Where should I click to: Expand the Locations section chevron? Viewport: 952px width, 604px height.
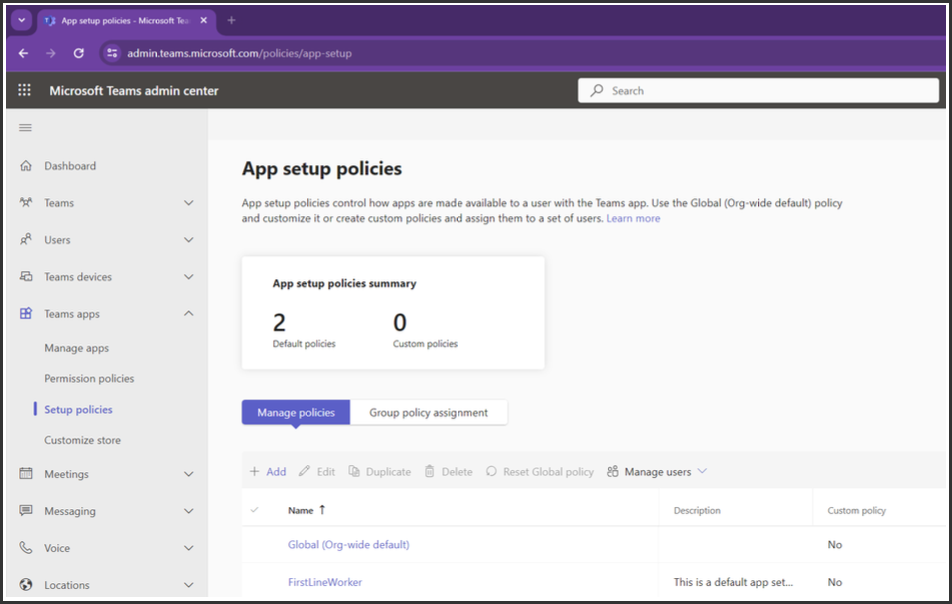coord(189,585)
